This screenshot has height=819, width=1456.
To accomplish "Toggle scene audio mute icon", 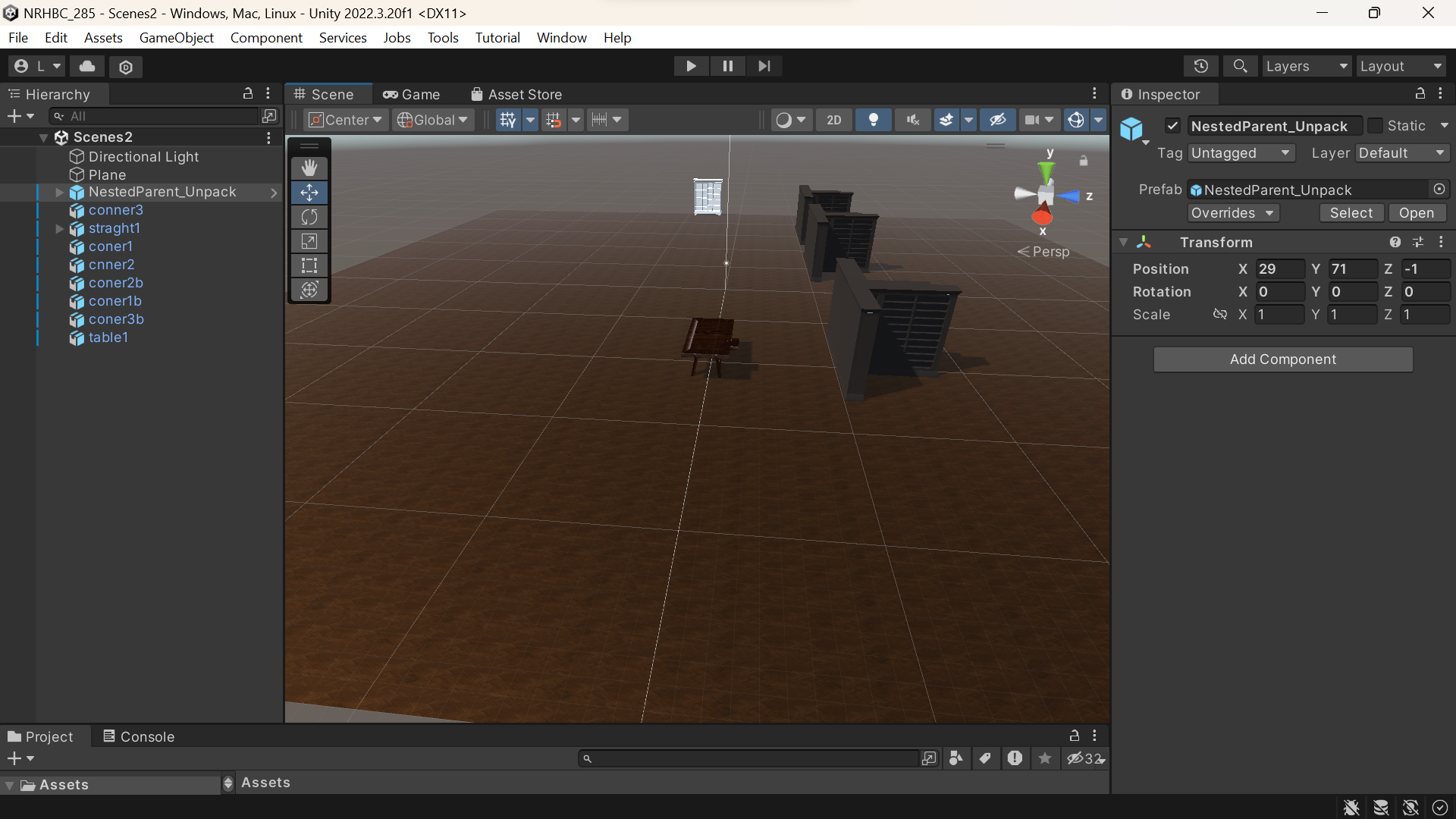I will pos(913,120).
